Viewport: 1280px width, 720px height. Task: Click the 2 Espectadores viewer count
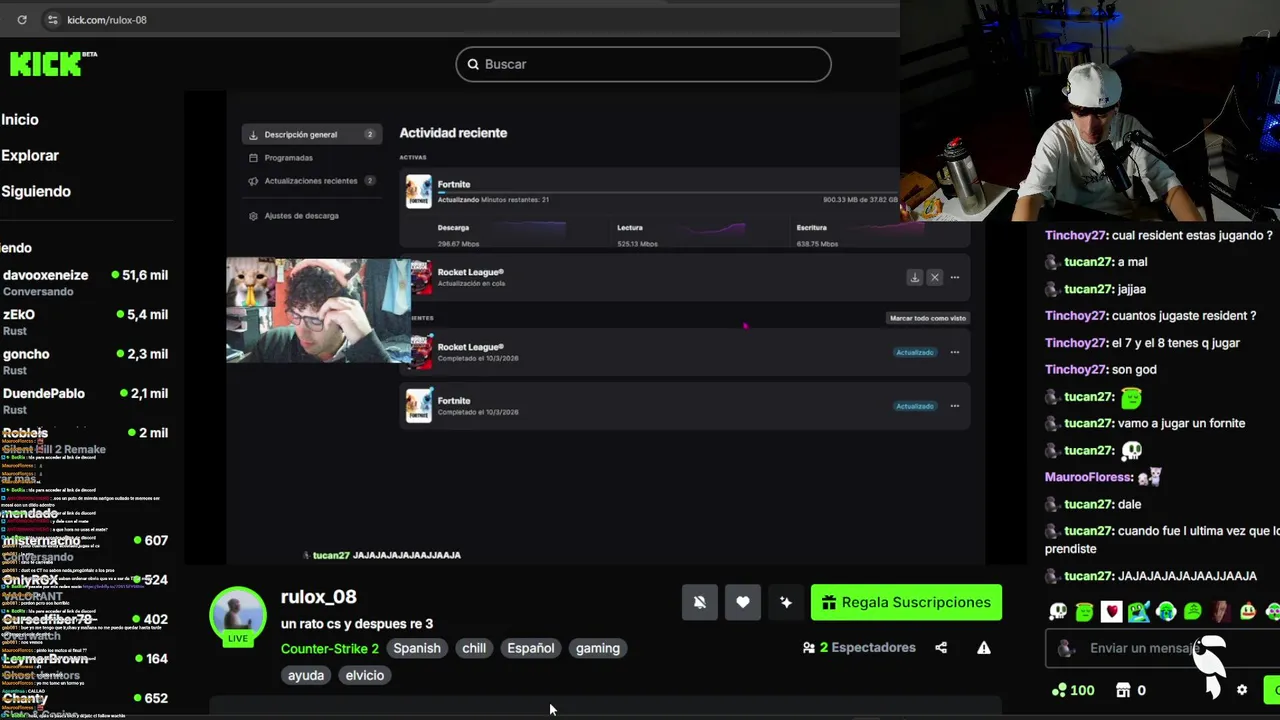pyautogui.click(x=860, y=648)
